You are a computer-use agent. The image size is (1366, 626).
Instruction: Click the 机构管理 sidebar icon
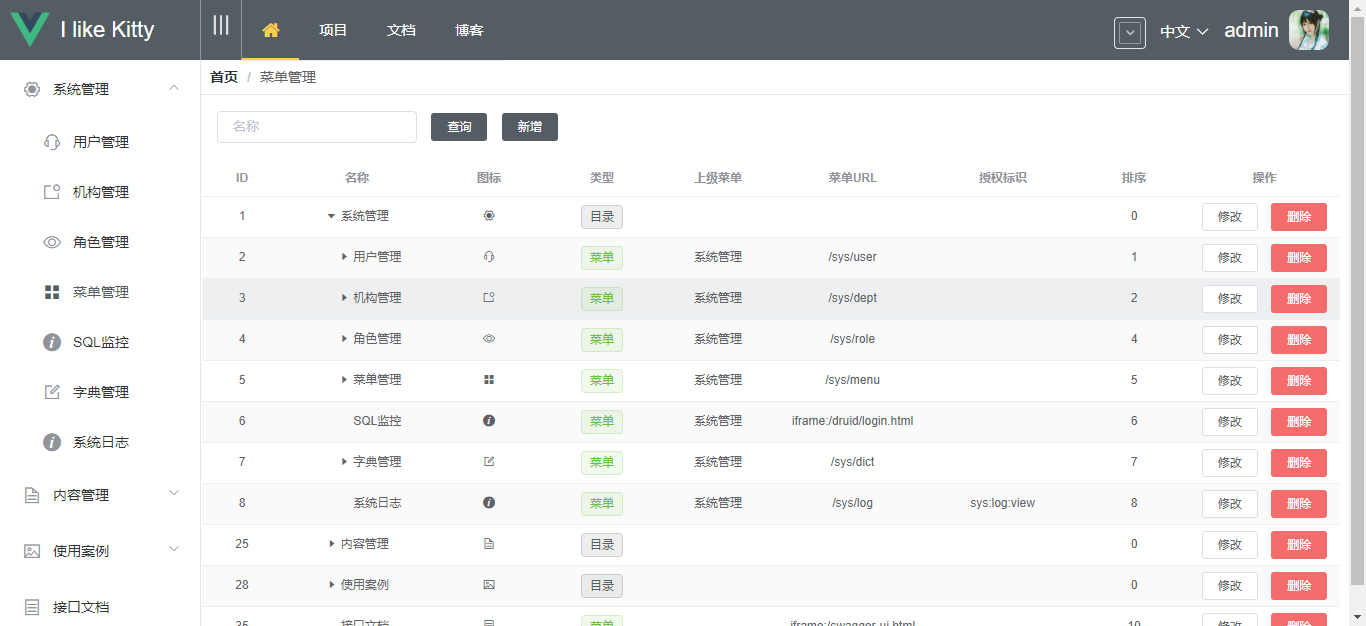click(52, 191)
